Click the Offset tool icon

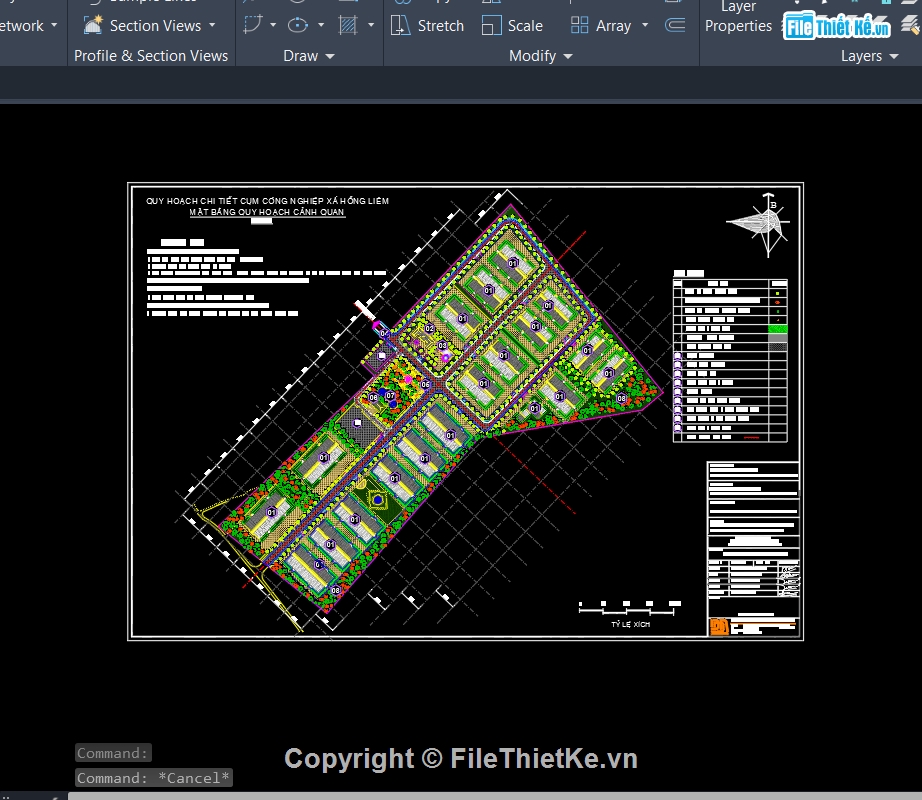[x=675, y=25]
